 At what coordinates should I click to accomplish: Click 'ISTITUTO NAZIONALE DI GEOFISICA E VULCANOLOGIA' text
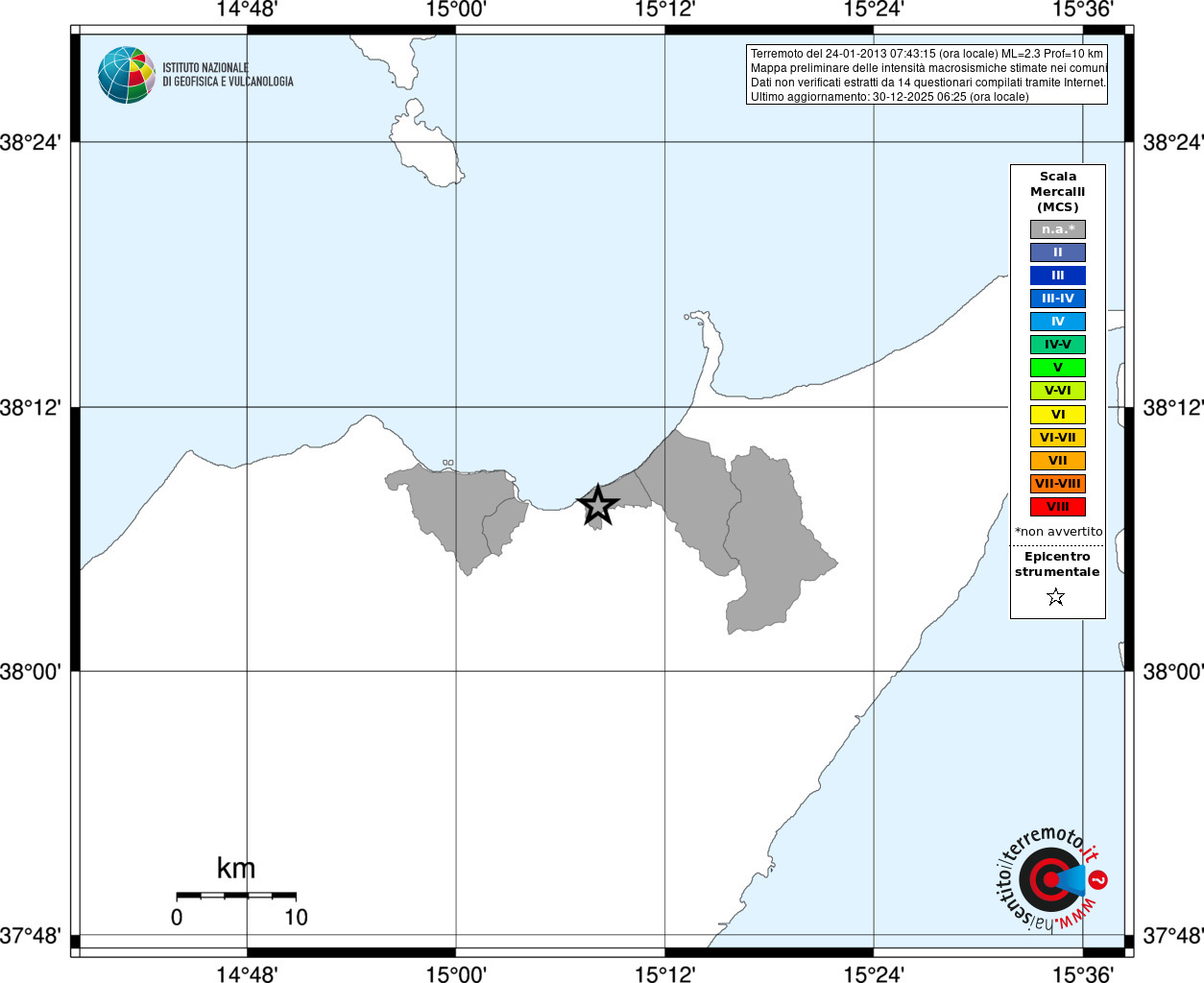pos(228,75)
